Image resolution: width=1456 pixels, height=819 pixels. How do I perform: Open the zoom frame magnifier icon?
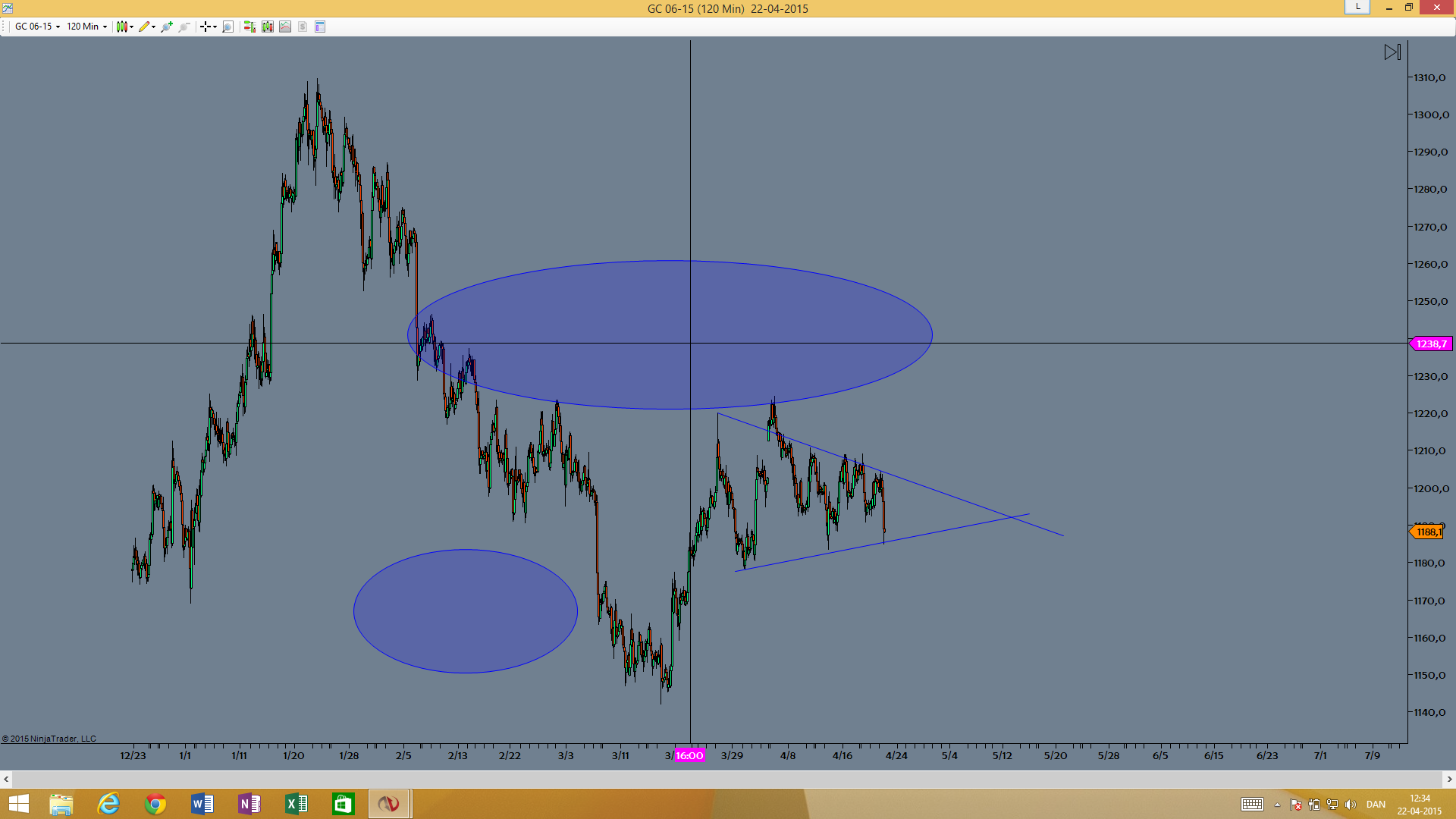point(227,27)
